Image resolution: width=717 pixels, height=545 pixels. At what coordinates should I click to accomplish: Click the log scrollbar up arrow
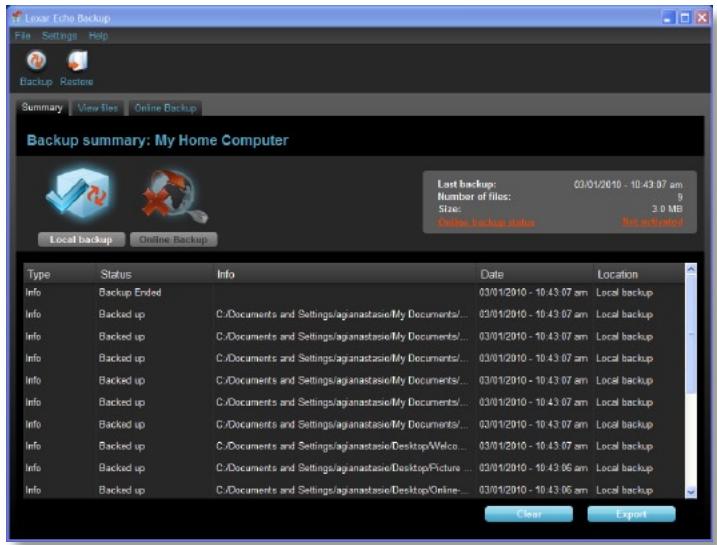[691, 269]
